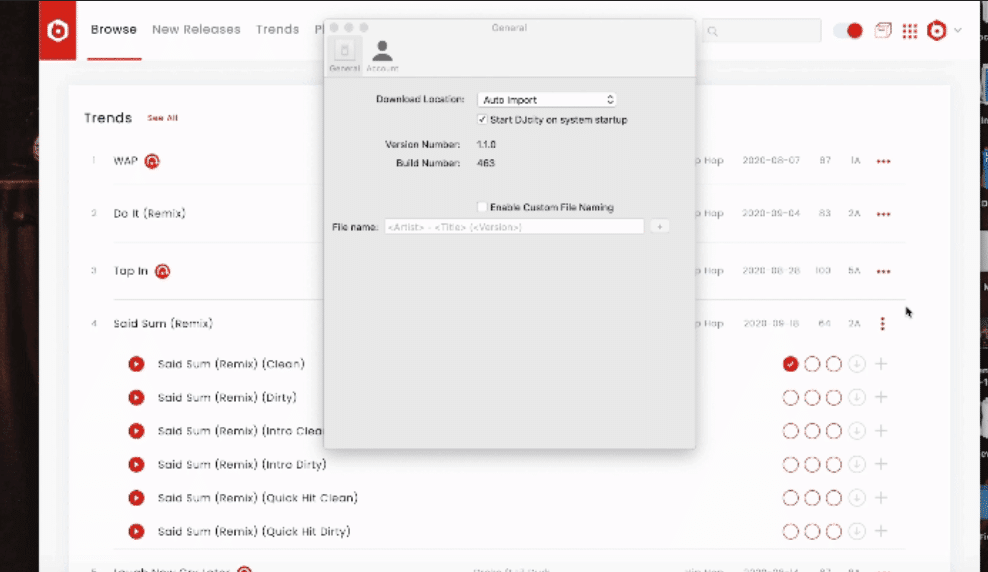Screen dimensions: 988x572
Task: Select the second circle on Said Sum (Clean) row
Action: [x=812, y=364]
